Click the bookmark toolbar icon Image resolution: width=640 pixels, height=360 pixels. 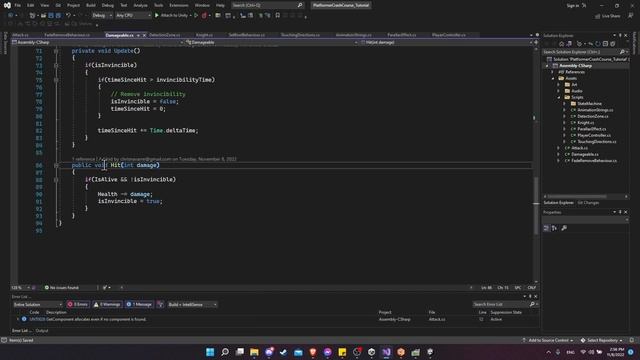(x=278, y=16)
